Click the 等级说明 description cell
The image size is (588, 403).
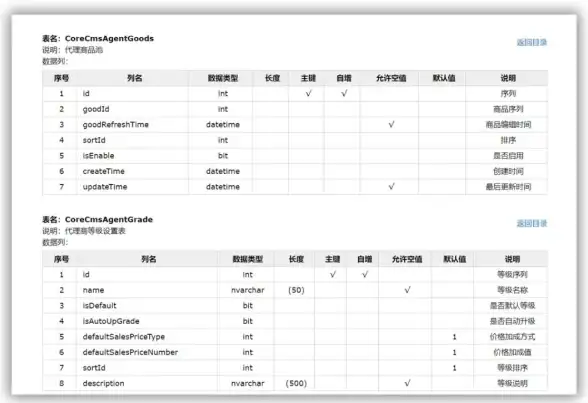tap(512, 384)
